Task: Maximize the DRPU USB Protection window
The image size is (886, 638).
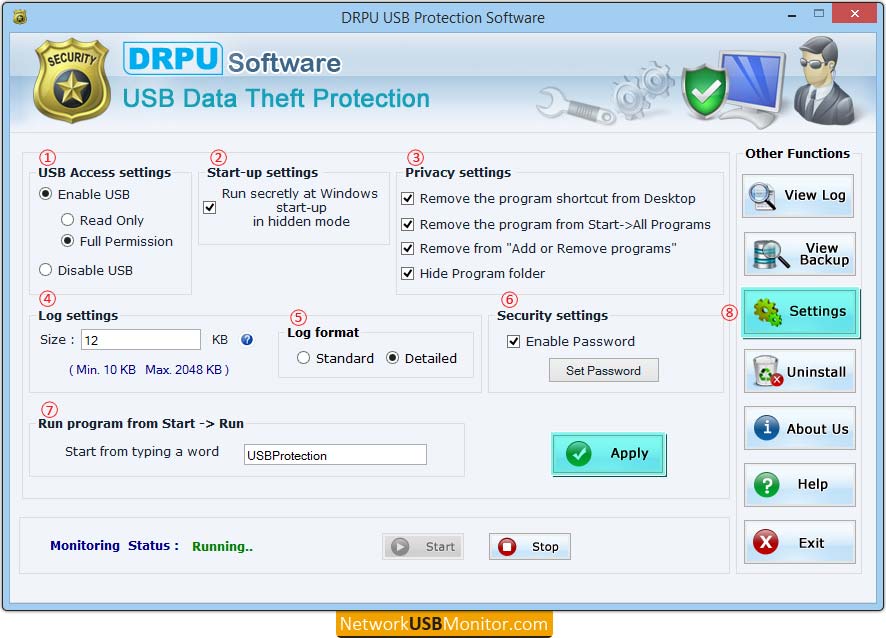Action: [819, 14]
